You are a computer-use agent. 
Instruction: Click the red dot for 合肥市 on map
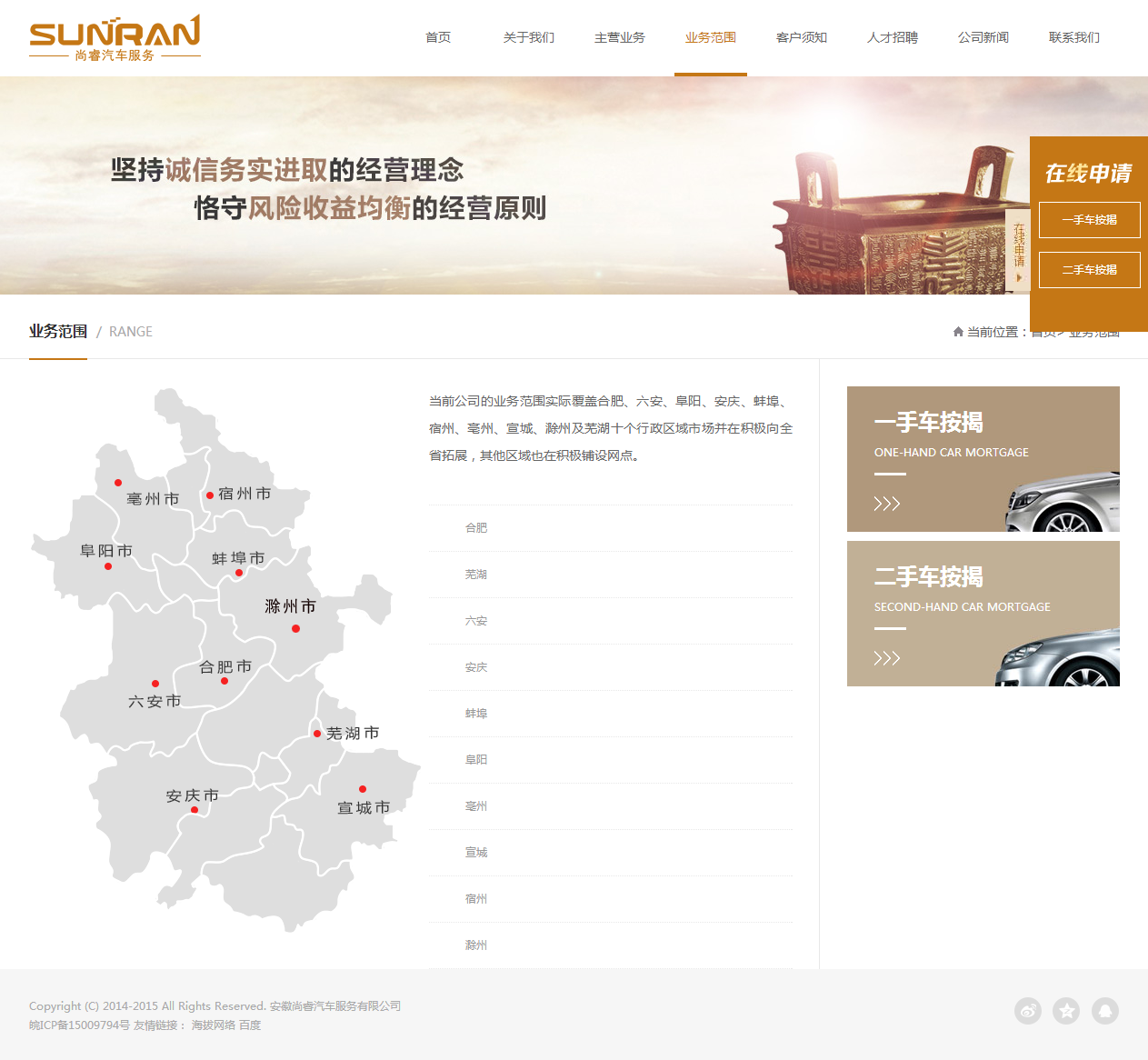click(x=225, y=681)
